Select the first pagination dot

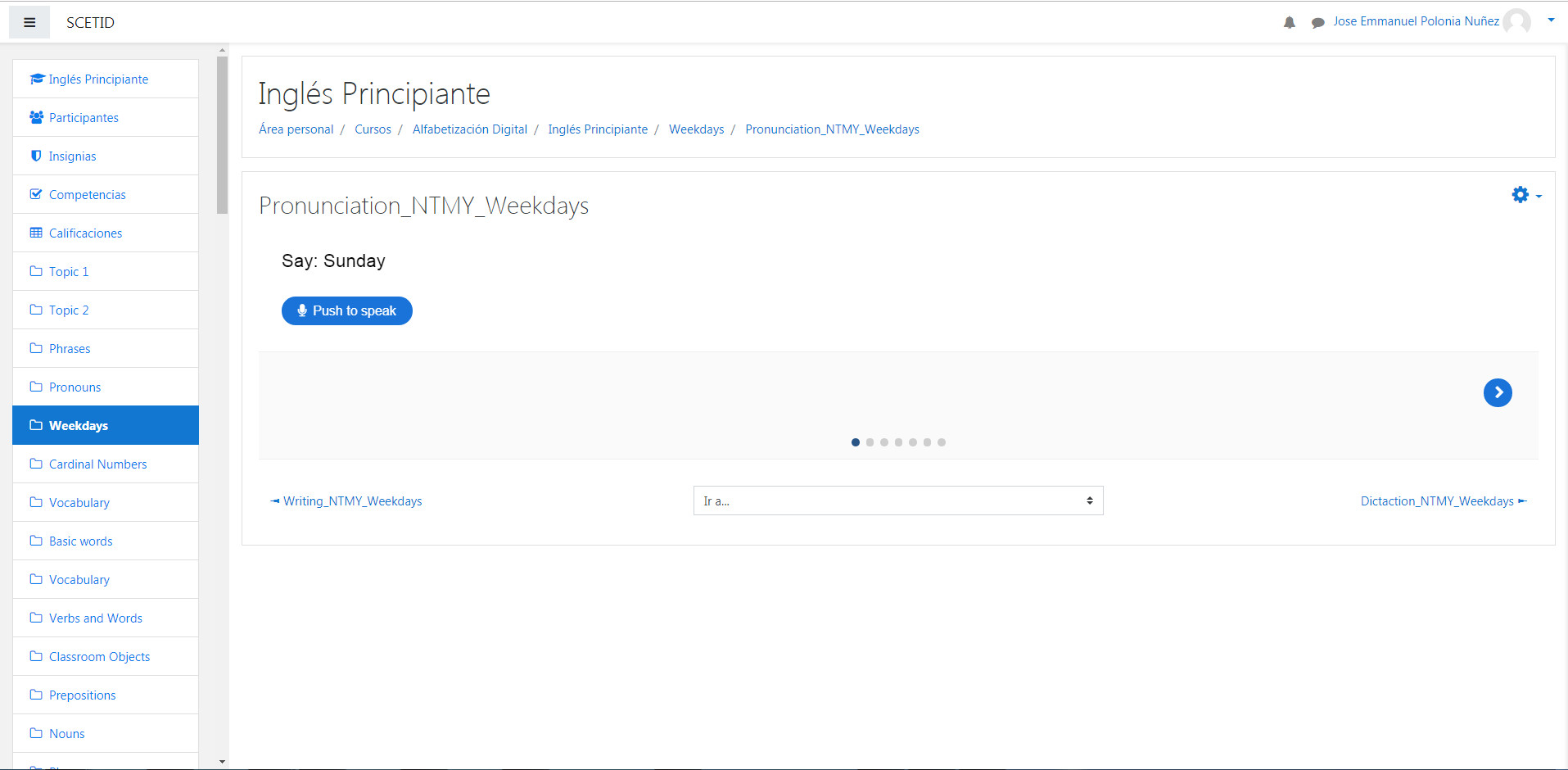tap(856, 442)
